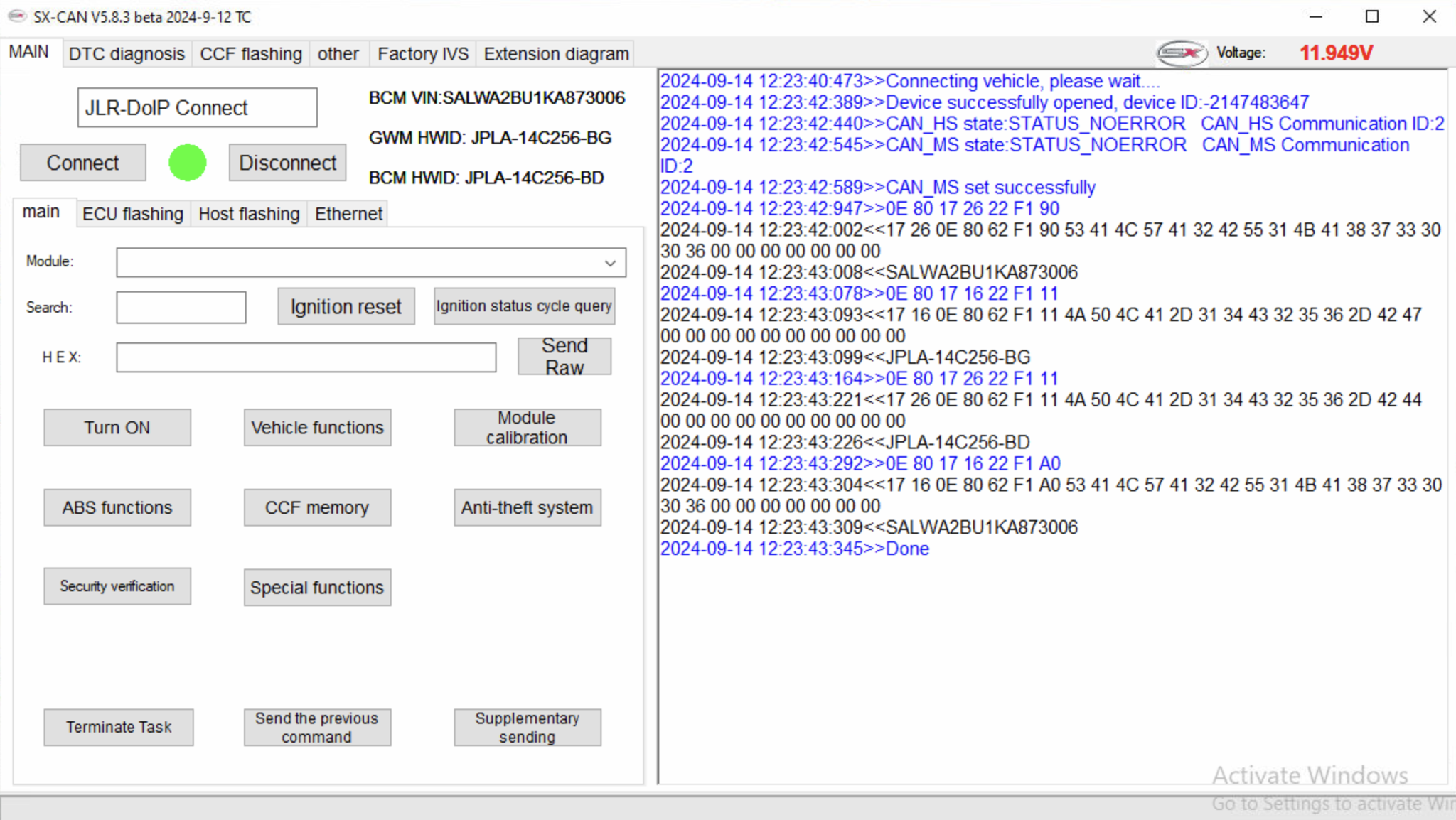The width and height of the screenshot is (1456, 820).
Task: Select the JLR-DoIP Connect combo box
Action: point(197,108)
